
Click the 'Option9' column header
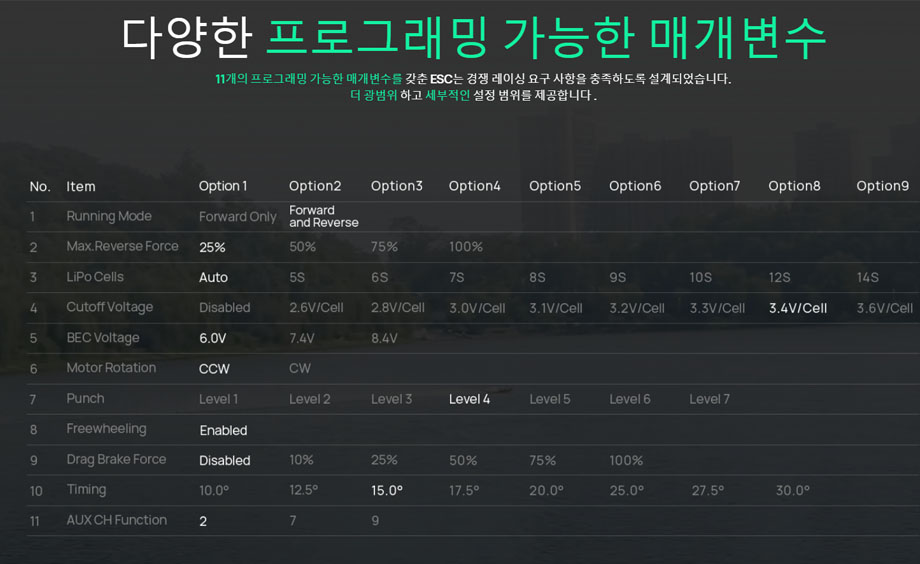882,186
